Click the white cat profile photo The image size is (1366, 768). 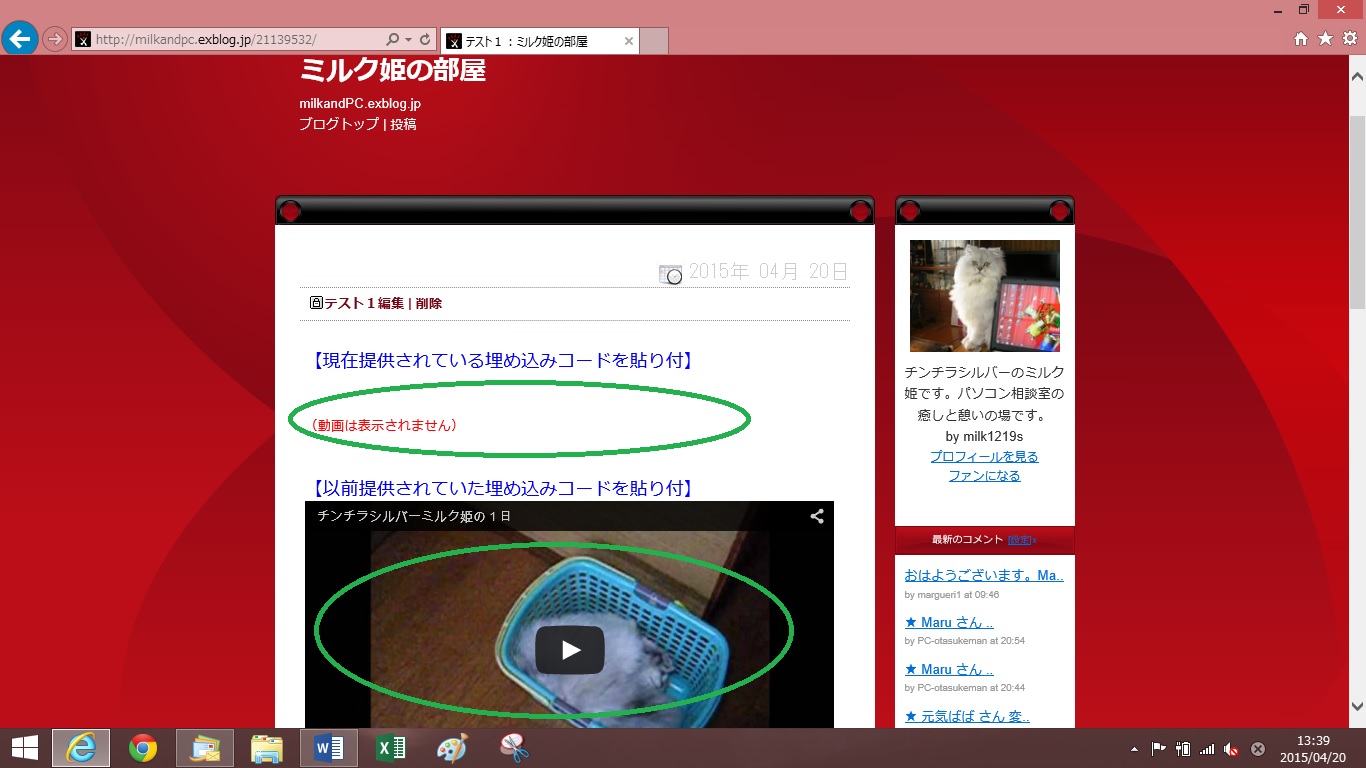click(x=985, y=296)
